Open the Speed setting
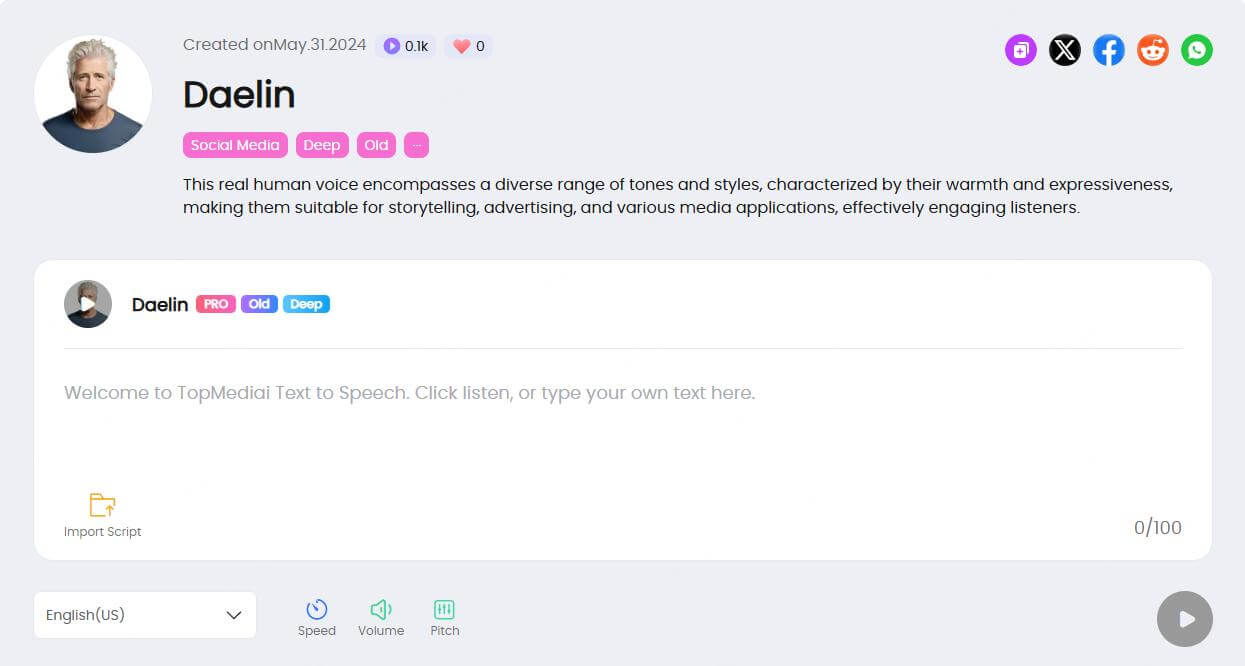 click(x=316, y=609)
